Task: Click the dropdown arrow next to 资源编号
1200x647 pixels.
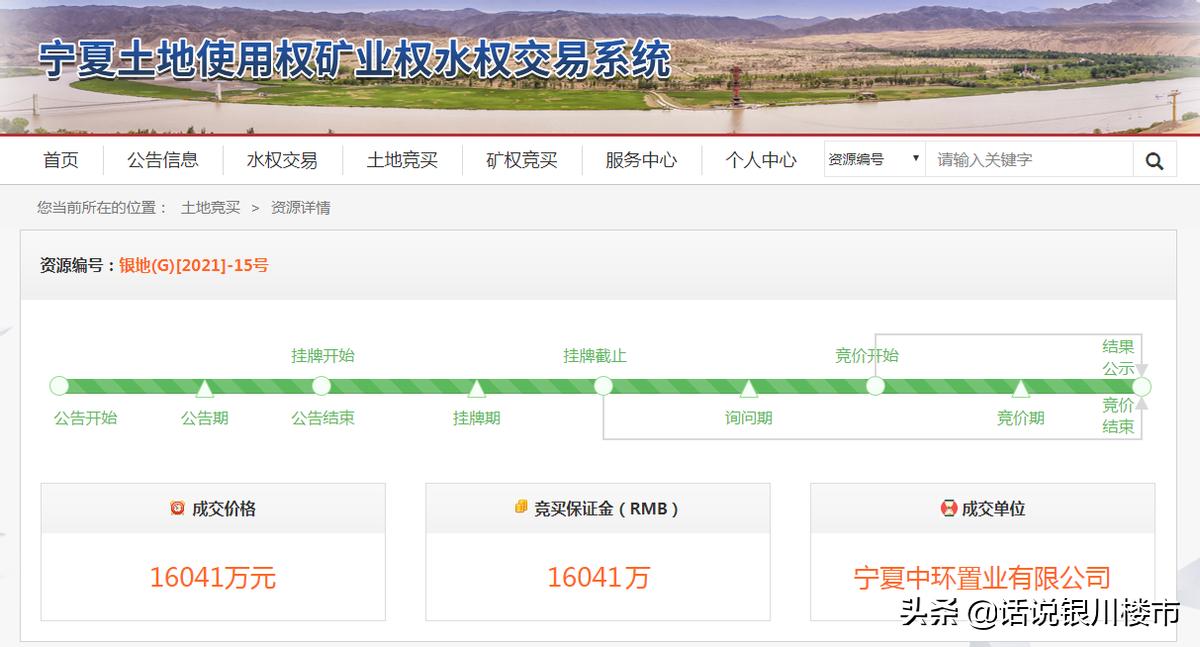Action: (x=914, y=159)
